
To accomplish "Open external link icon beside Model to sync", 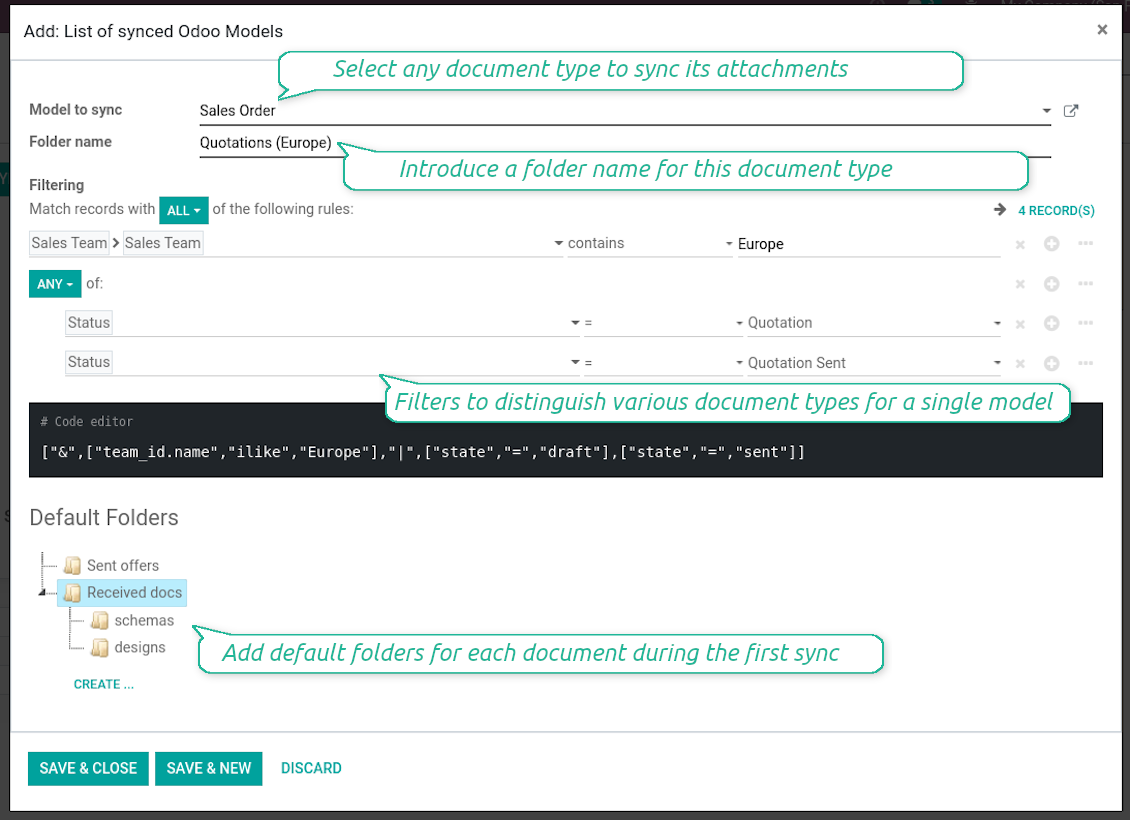I will click(1071, 111).
